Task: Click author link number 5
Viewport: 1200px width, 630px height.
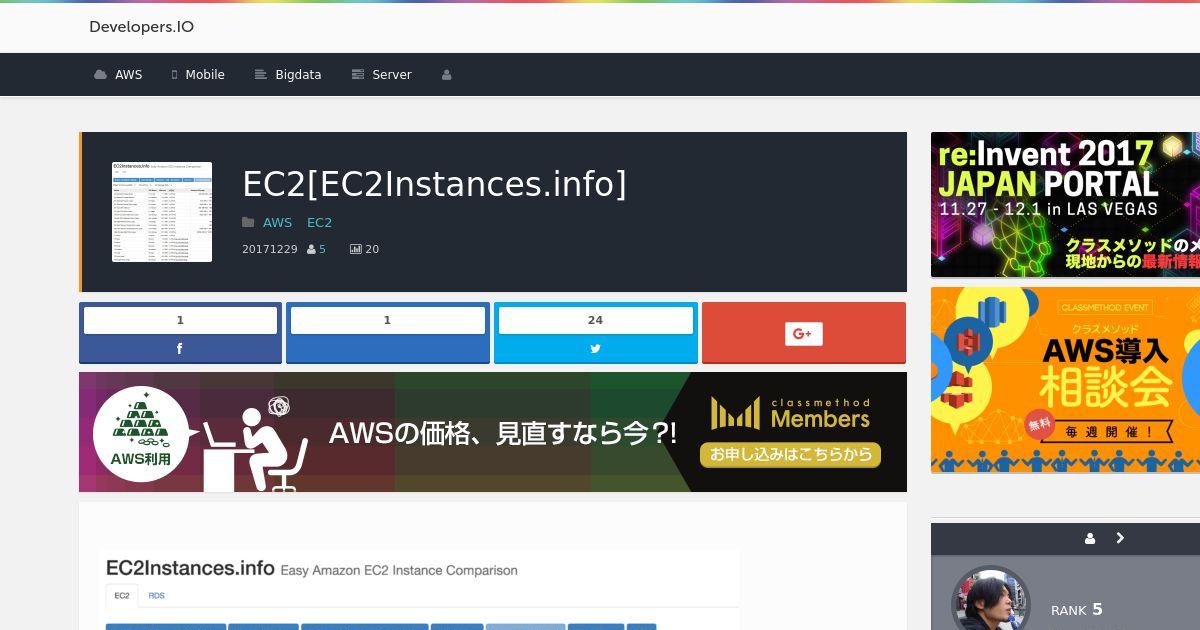Action: coord(322,249)
